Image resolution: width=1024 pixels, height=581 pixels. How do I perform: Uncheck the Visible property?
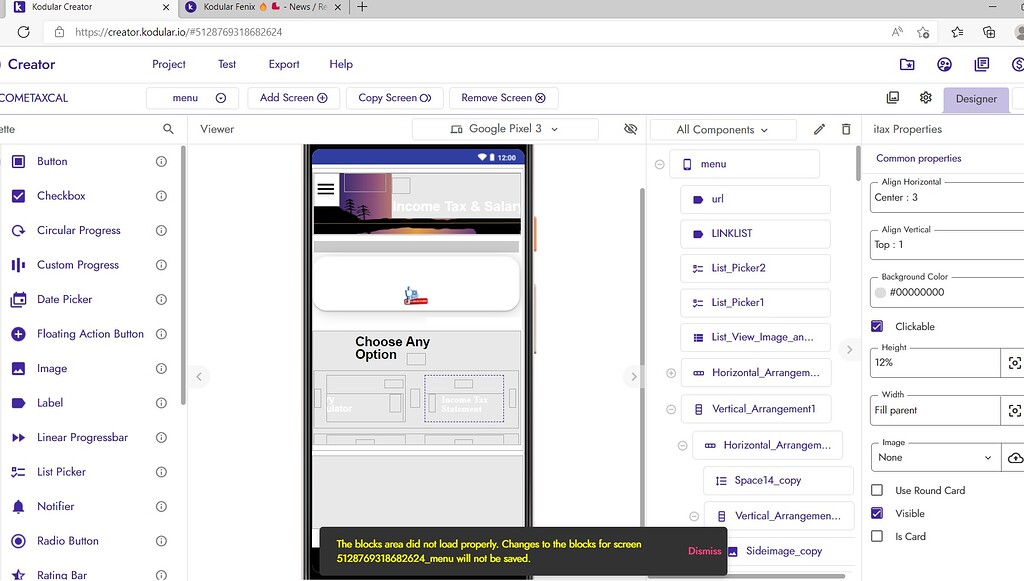point(877,513)
